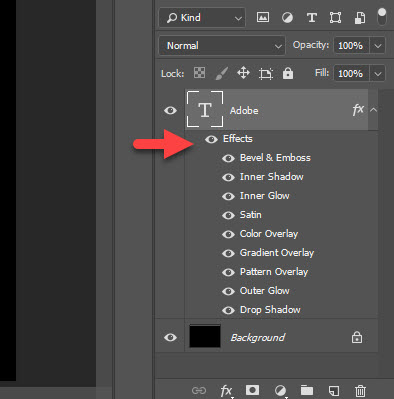Viewport: 394px width, 399px height.
Task: Click the Background layer lock icon
Action: 357,337
